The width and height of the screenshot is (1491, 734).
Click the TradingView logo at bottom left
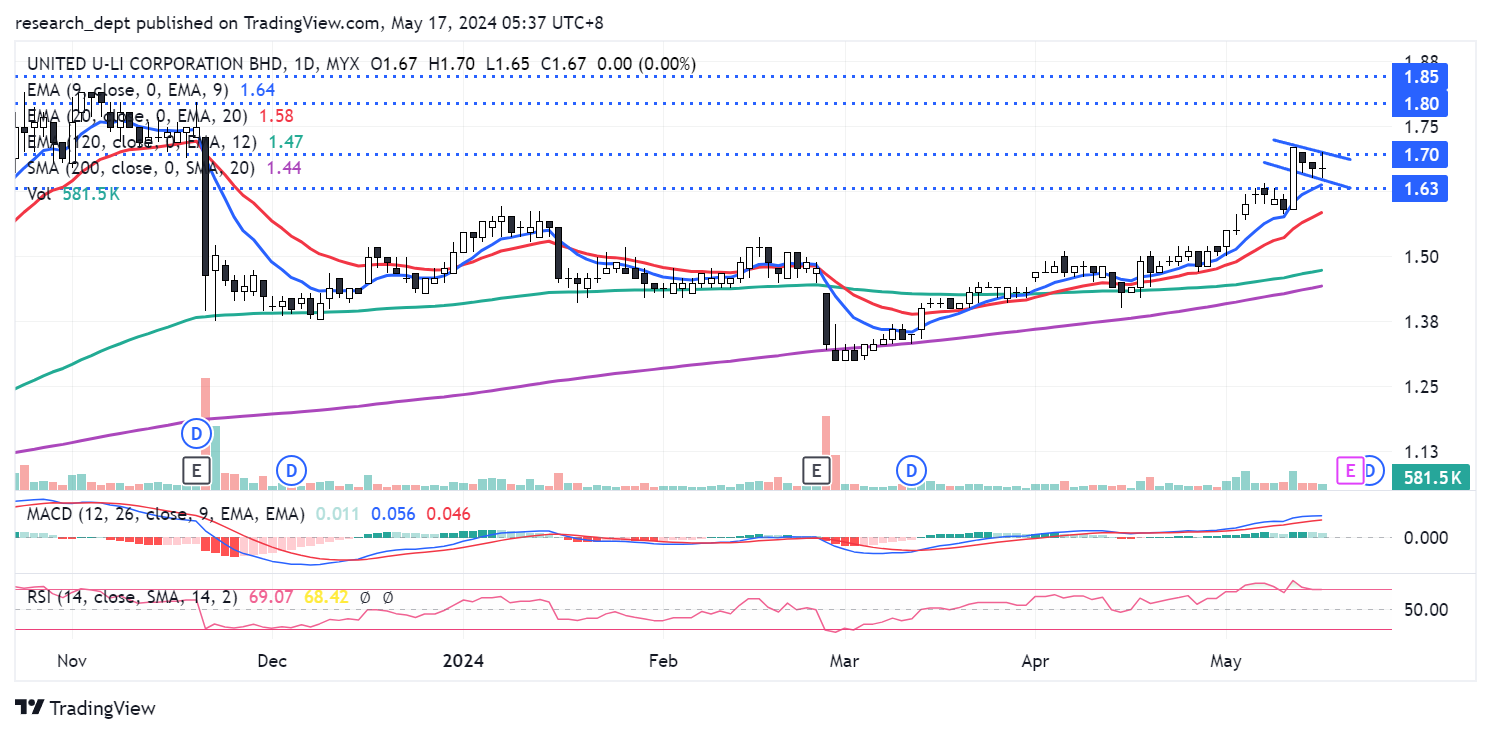[x=86, y=708]
